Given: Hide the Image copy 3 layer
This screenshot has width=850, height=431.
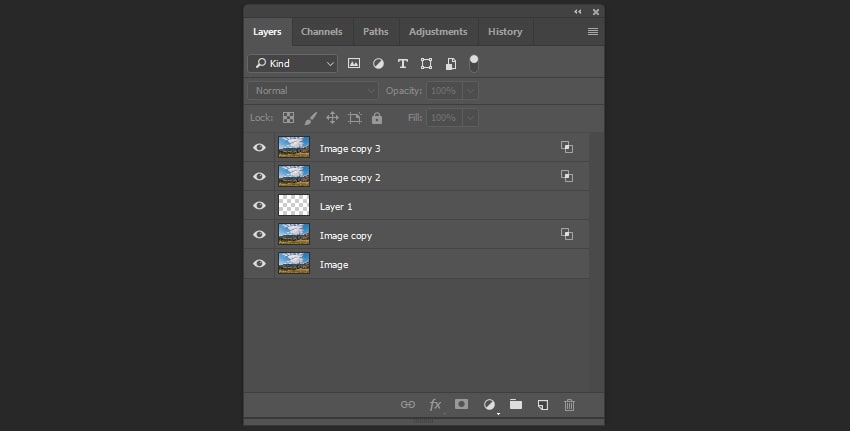Looking at the screenshot, I should (260, 148).
